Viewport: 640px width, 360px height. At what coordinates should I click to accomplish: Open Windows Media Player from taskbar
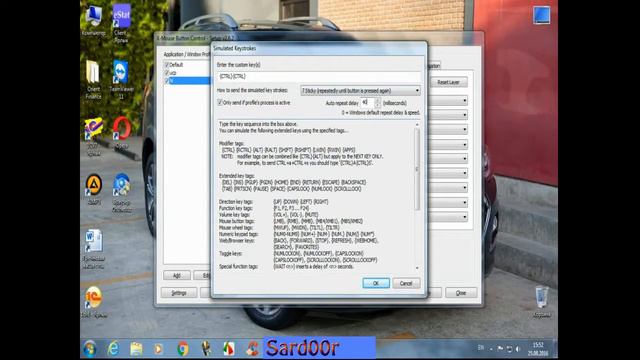click(x=159, y=349)
